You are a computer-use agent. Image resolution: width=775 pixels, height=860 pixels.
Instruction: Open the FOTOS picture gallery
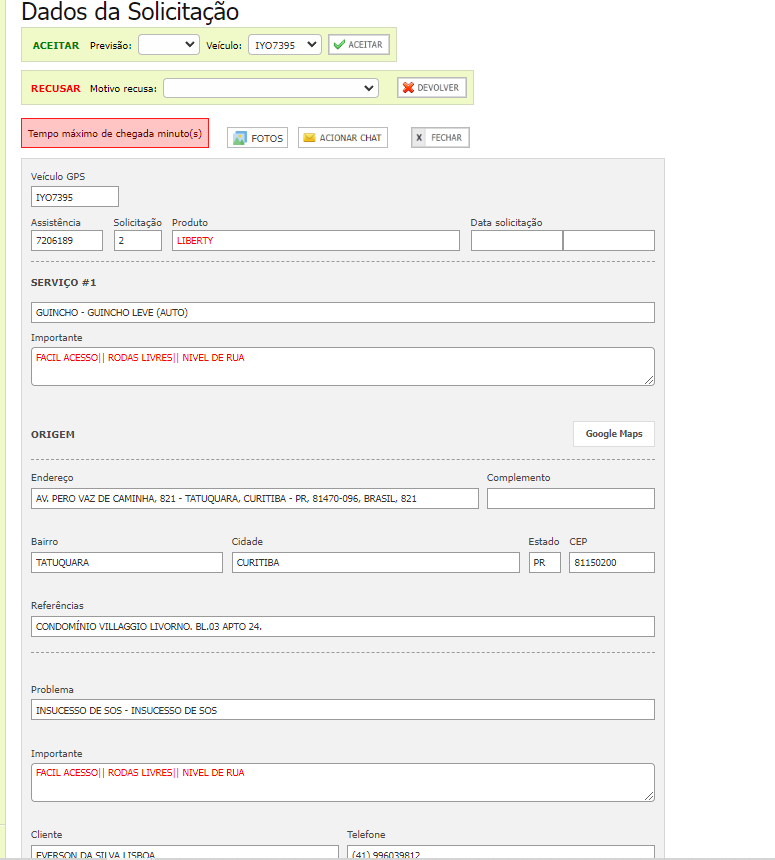(257, 138)
